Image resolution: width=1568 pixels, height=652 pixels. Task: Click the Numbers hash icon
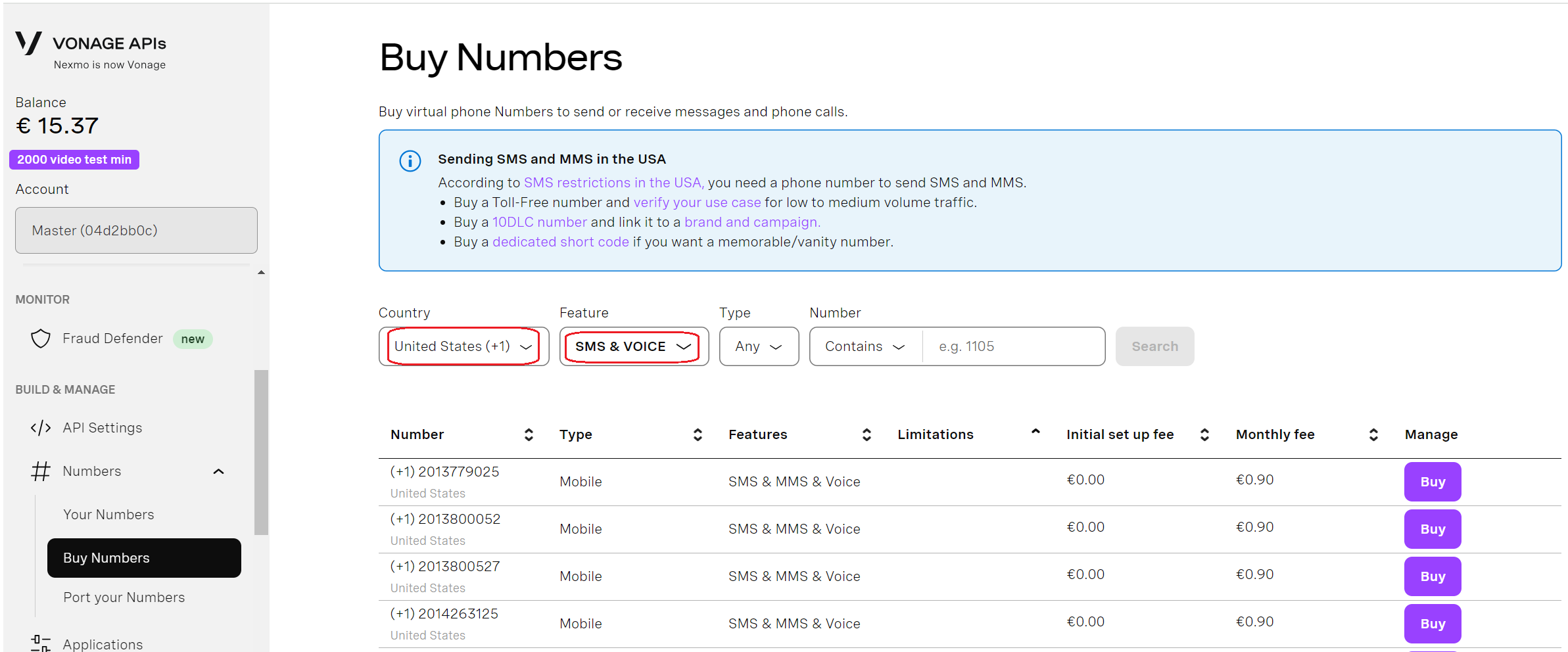pyautogui.click(x=41, y=471)
